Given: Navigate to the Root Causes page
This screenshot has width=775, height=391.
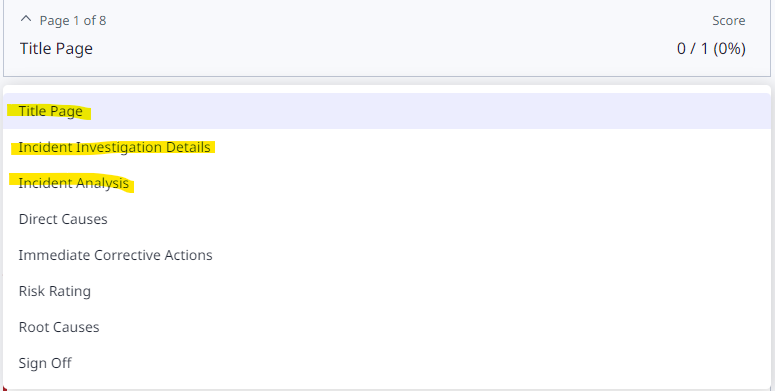Looking at the screenshot, I should pos(387,327).
